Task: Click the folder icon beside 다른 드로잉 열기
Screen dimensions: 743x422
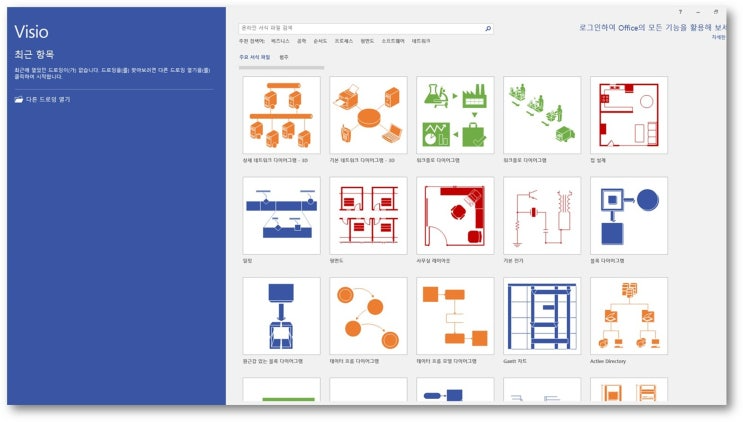Action: 19,99
